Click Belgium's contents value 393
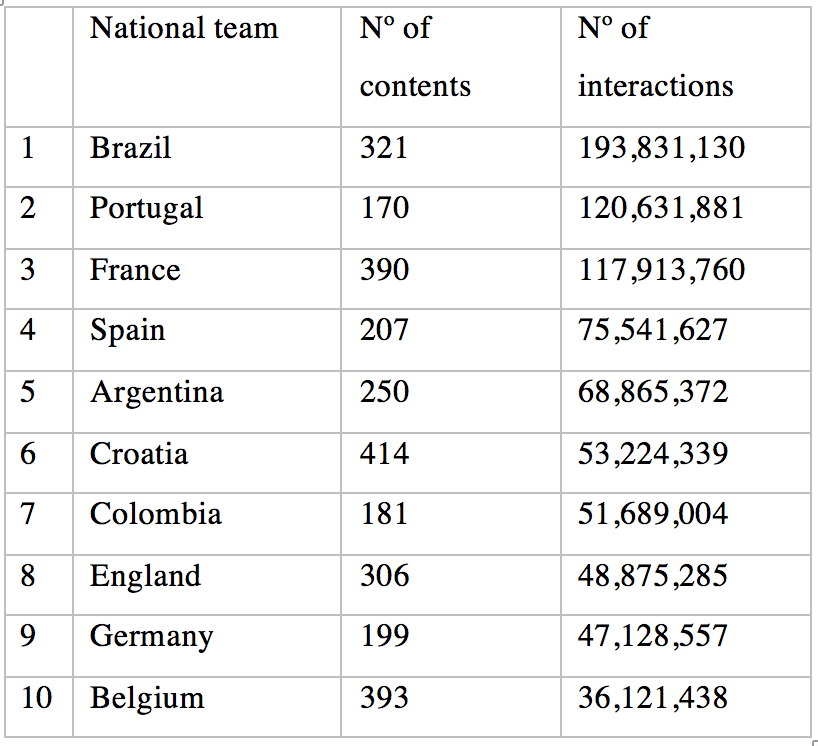 (451, 707)
